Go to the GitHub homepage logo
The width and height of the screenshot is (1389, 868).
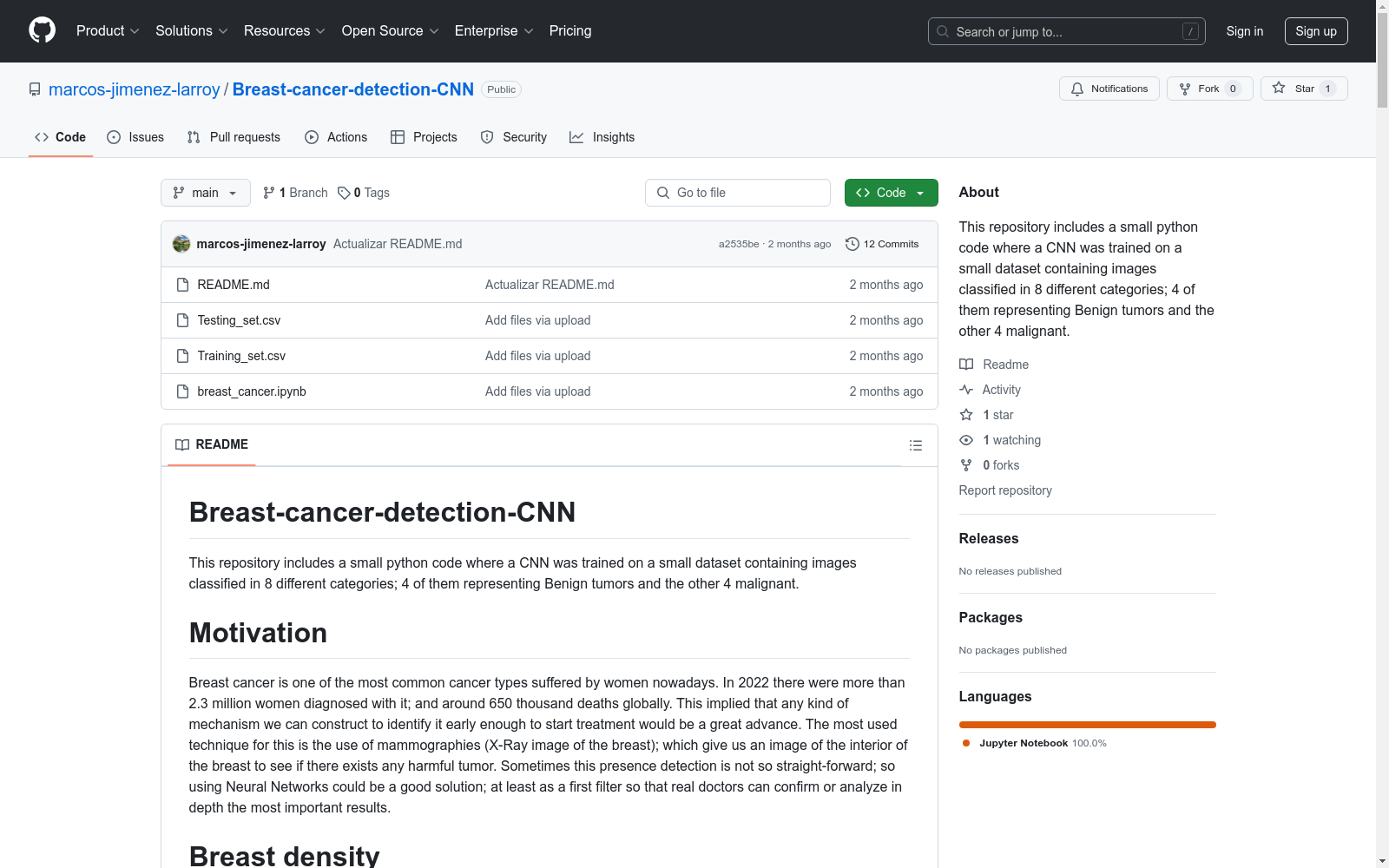42,30
